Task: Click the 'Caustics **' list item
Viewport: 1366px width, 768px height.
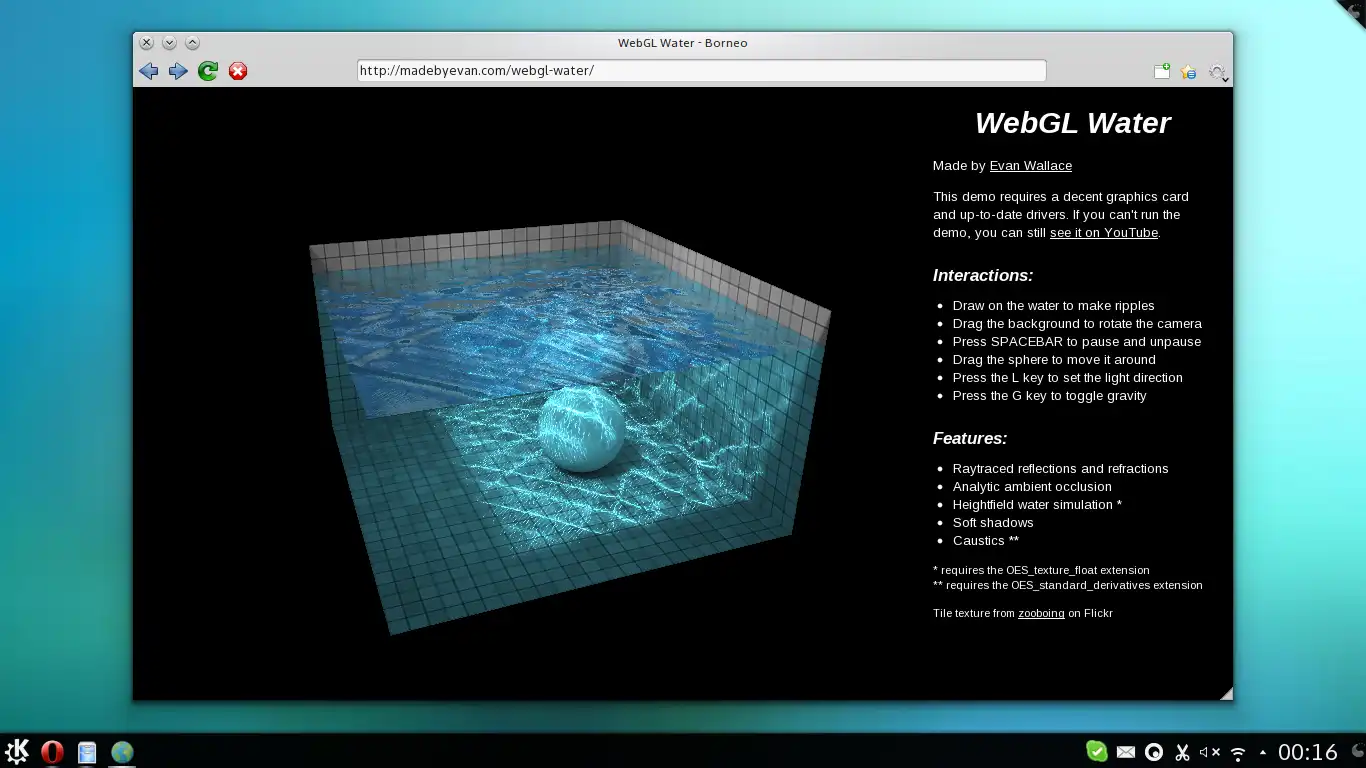Action: point(986,541)
